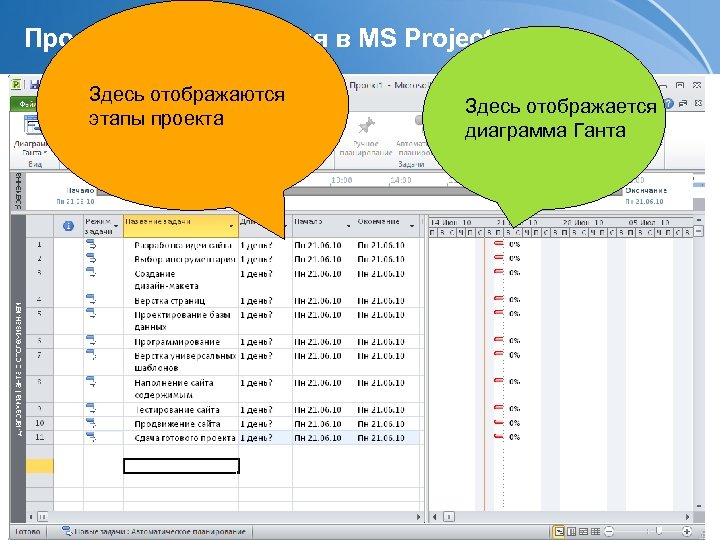This screenshot has height=540, width=720.
Task: Open Окончание column filter dropdown
Action: (x=412, y=226)
